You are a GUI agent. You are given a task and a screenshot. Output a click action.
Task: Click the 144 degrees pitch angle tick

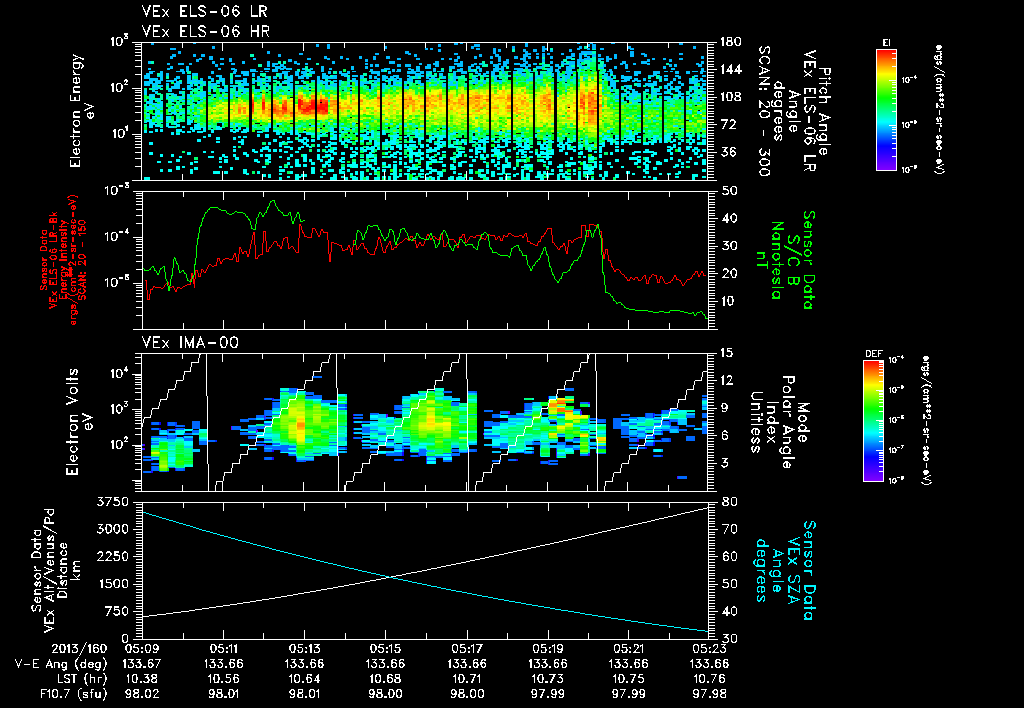click(x=730, y=69)
